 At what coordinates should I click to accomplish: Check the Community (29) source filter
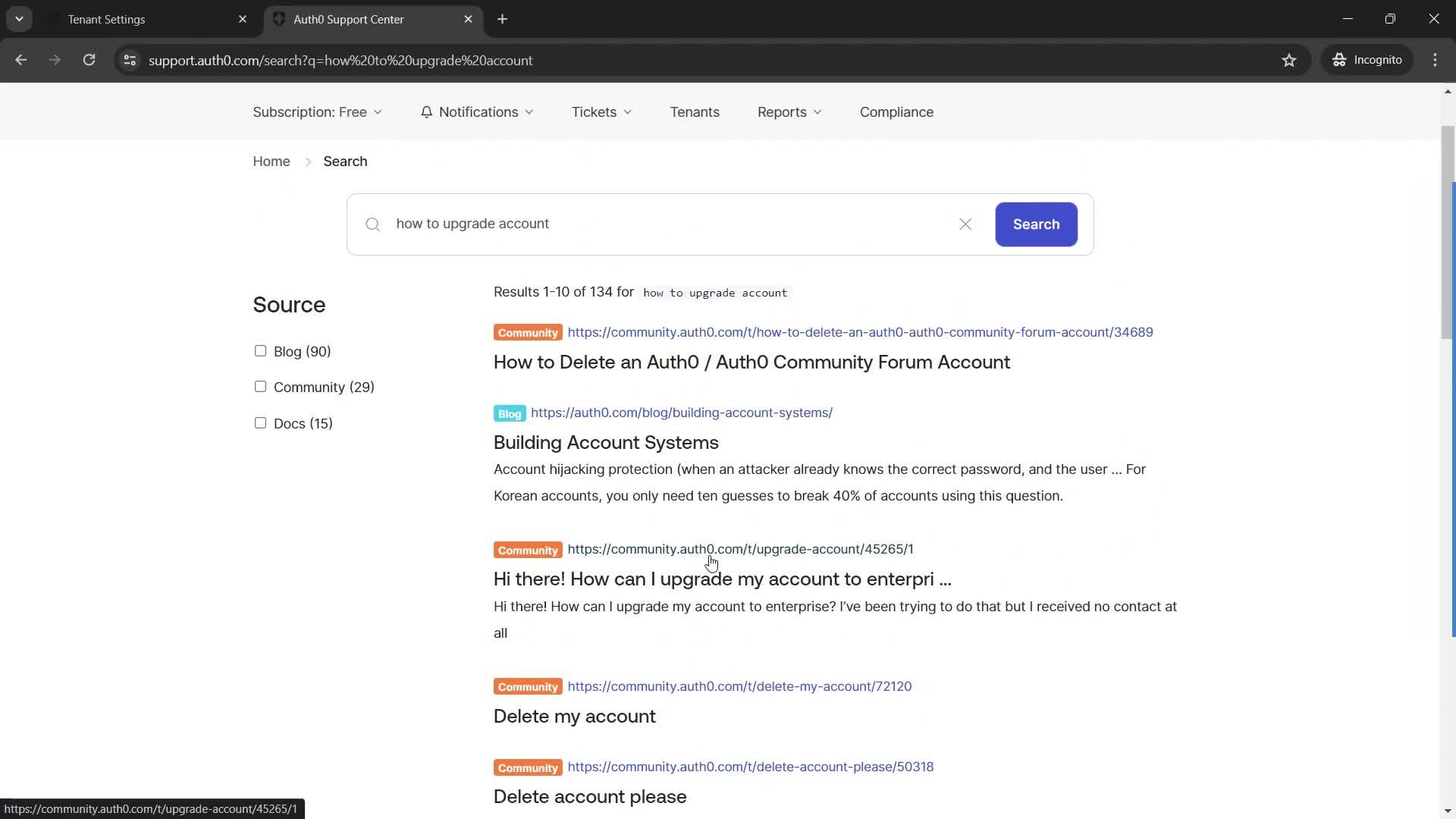tap(260, 387)
